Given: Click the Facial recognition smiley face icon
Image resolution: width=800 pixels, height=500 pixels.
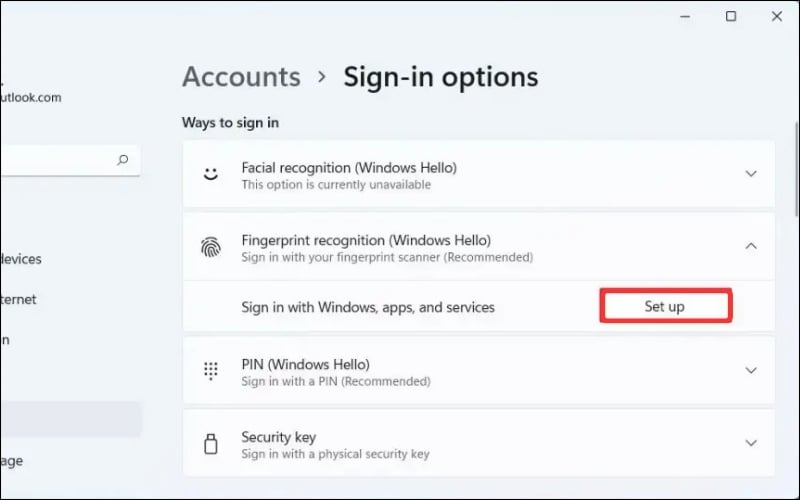Looking at the screenshot, I should [210, 175].
